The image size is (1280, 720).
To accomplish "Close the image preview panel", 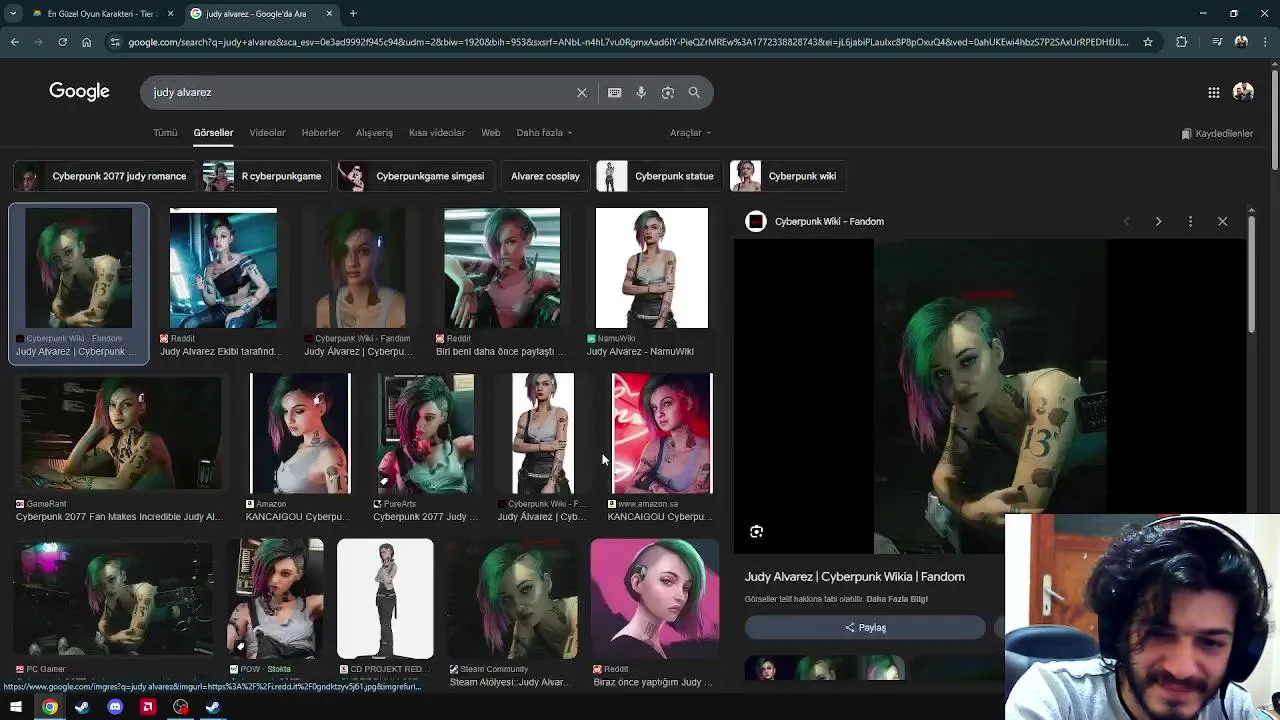I will tap(1222, 221).
